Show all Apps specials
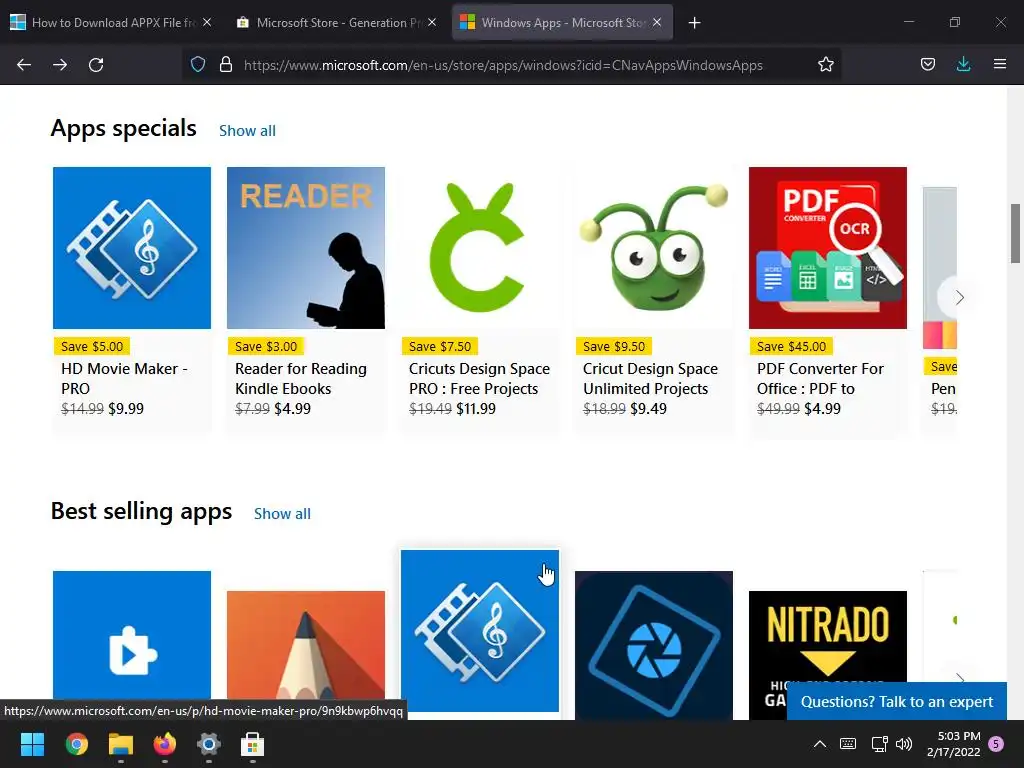The width and height of the screenshot is (1024, 768). tap(247, 131)
